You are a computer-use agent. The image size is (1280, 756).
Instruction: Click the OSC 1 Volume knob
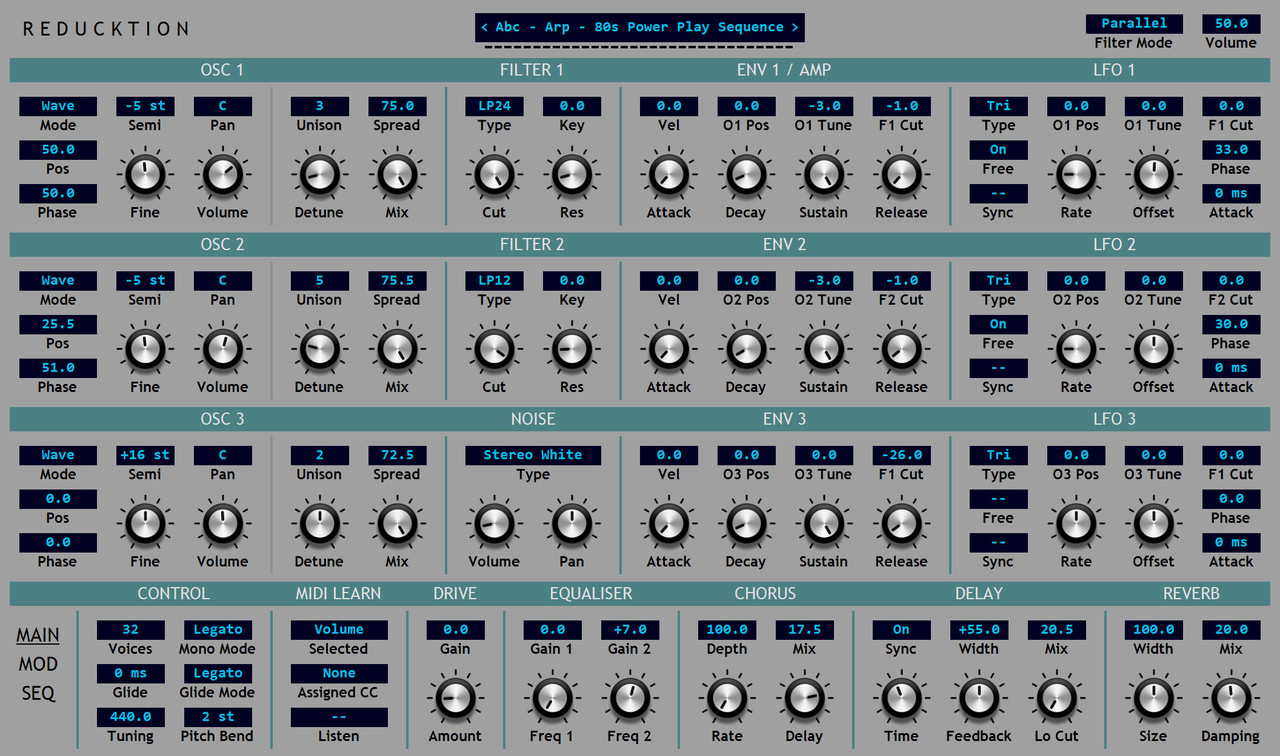click(222, 175)
